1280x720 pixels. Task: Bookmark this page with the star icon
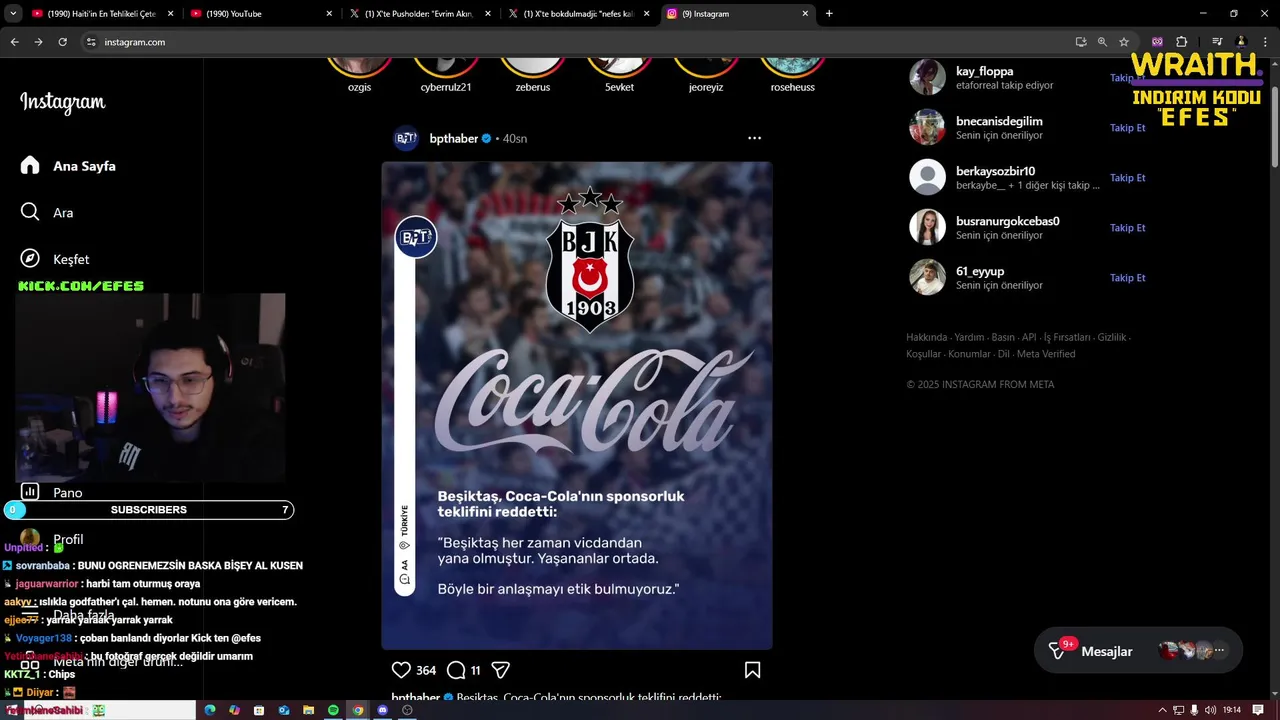(1124, 42)
